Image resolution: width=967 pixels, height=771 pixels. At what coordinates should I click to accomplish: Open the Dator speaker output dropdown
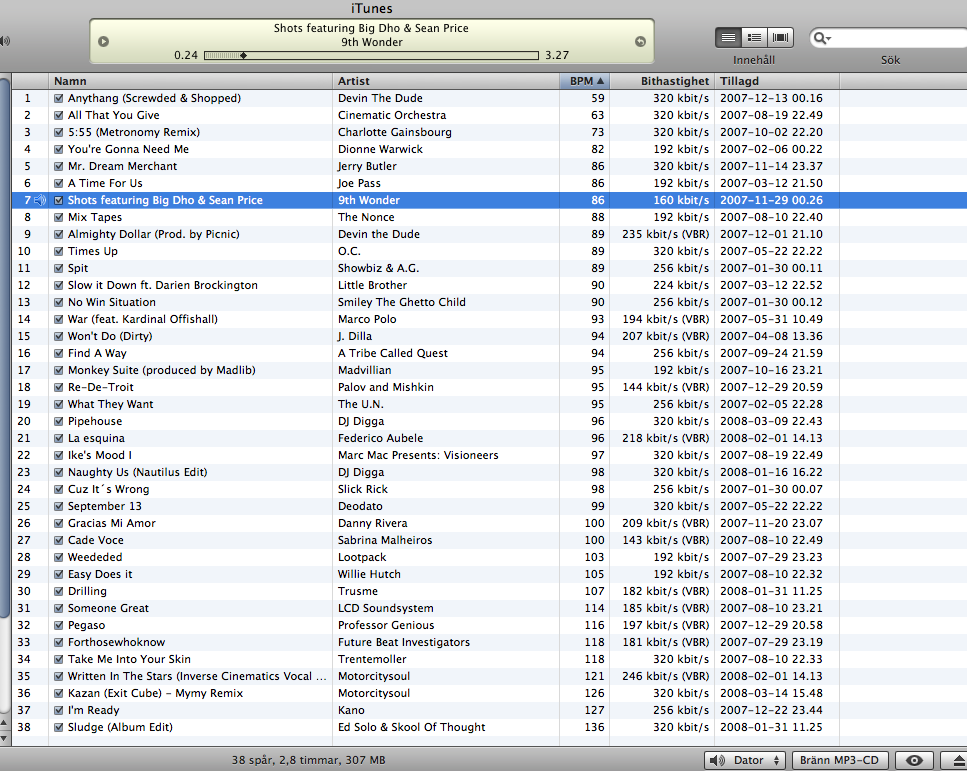coord(745,760)
